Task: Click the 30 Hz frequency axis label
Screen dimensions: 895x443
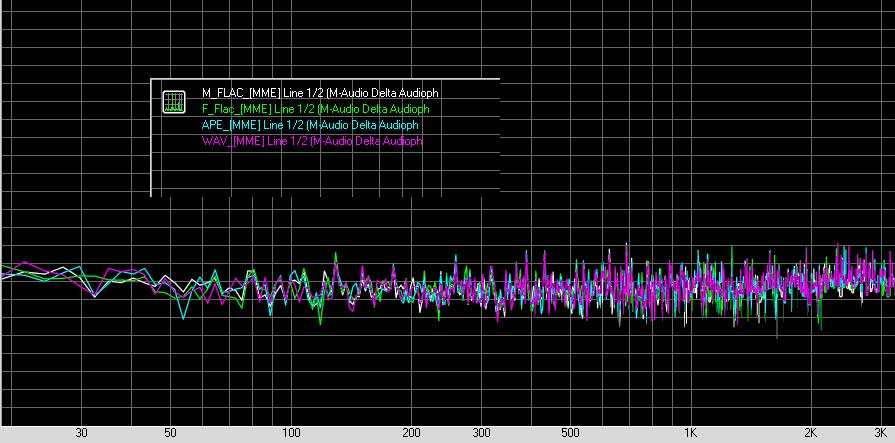Action: pos(82,433)
